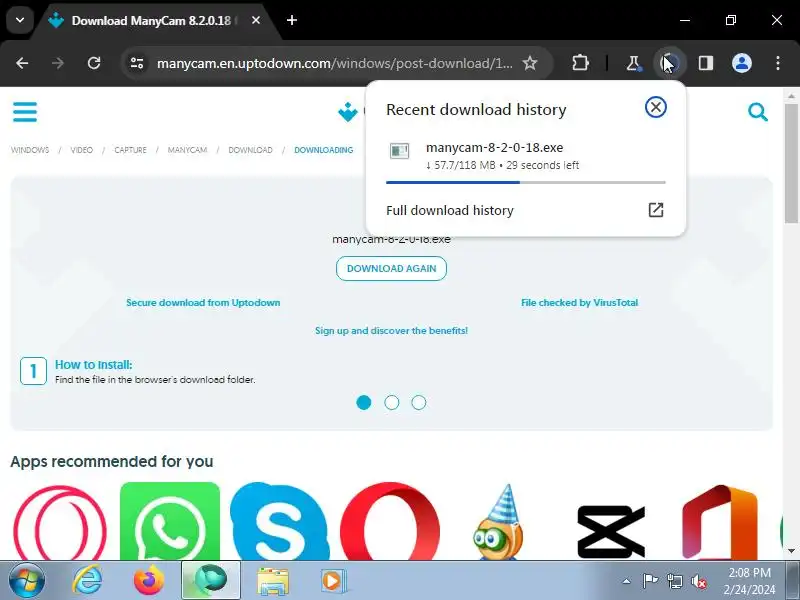Open network tray icon
Viewport: 800px width, 600px height.
coord(674,581)
